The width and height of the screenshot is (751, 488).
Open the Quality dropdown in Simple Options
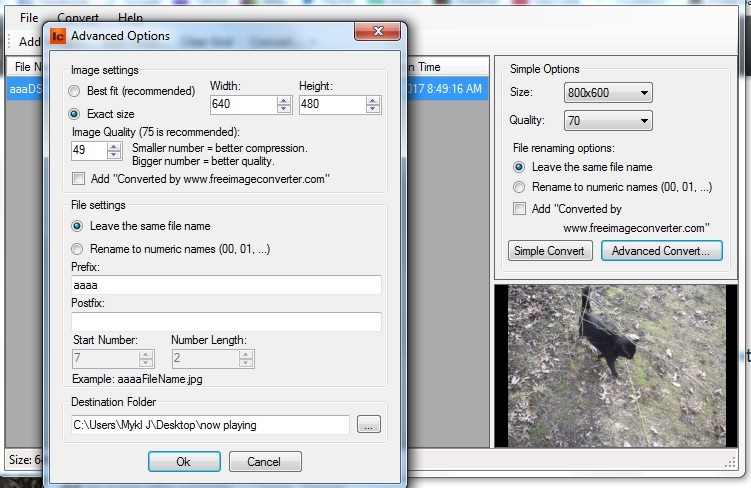(x=608, y=120)
